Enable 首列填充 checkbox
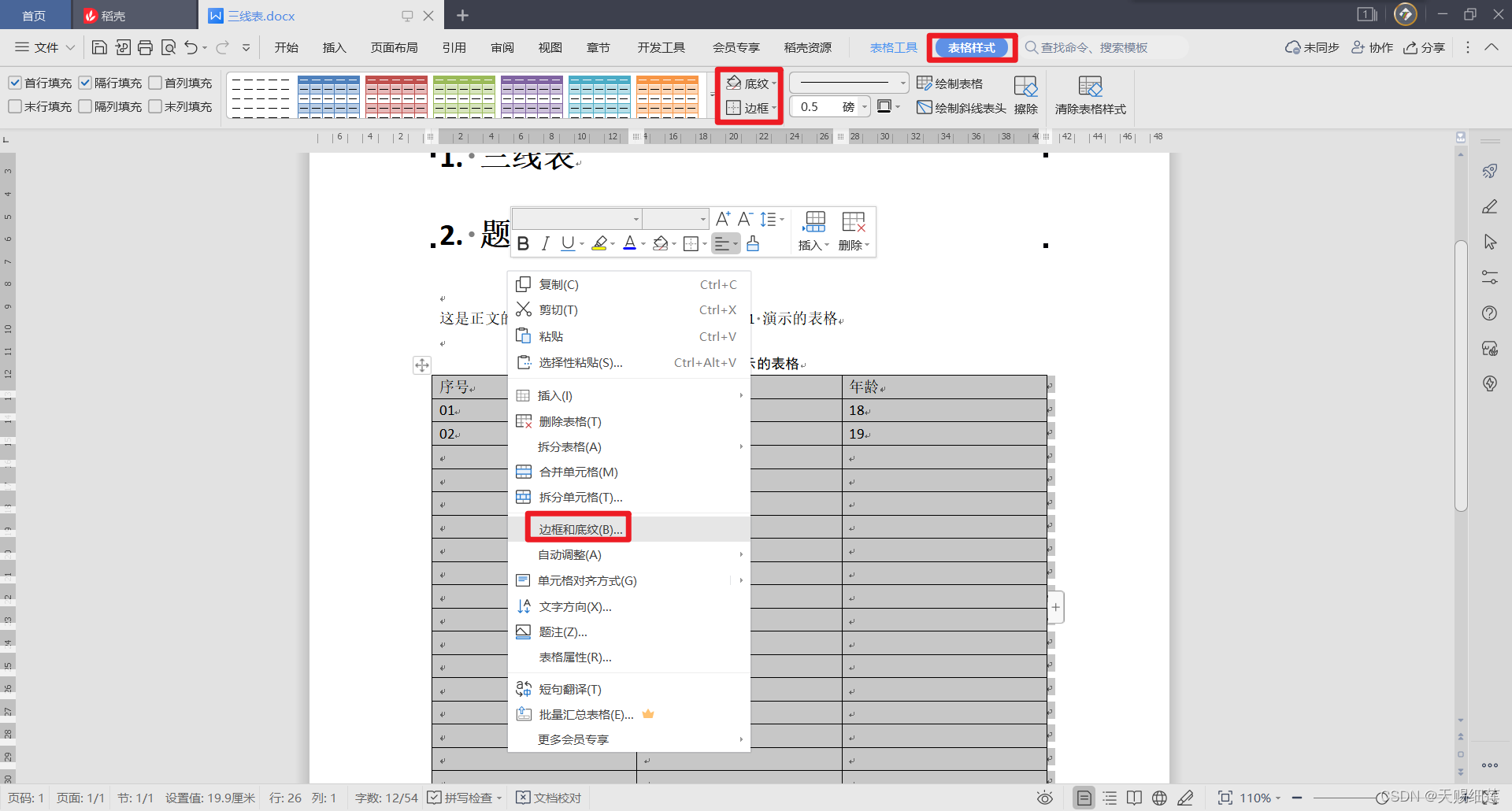 155,83
